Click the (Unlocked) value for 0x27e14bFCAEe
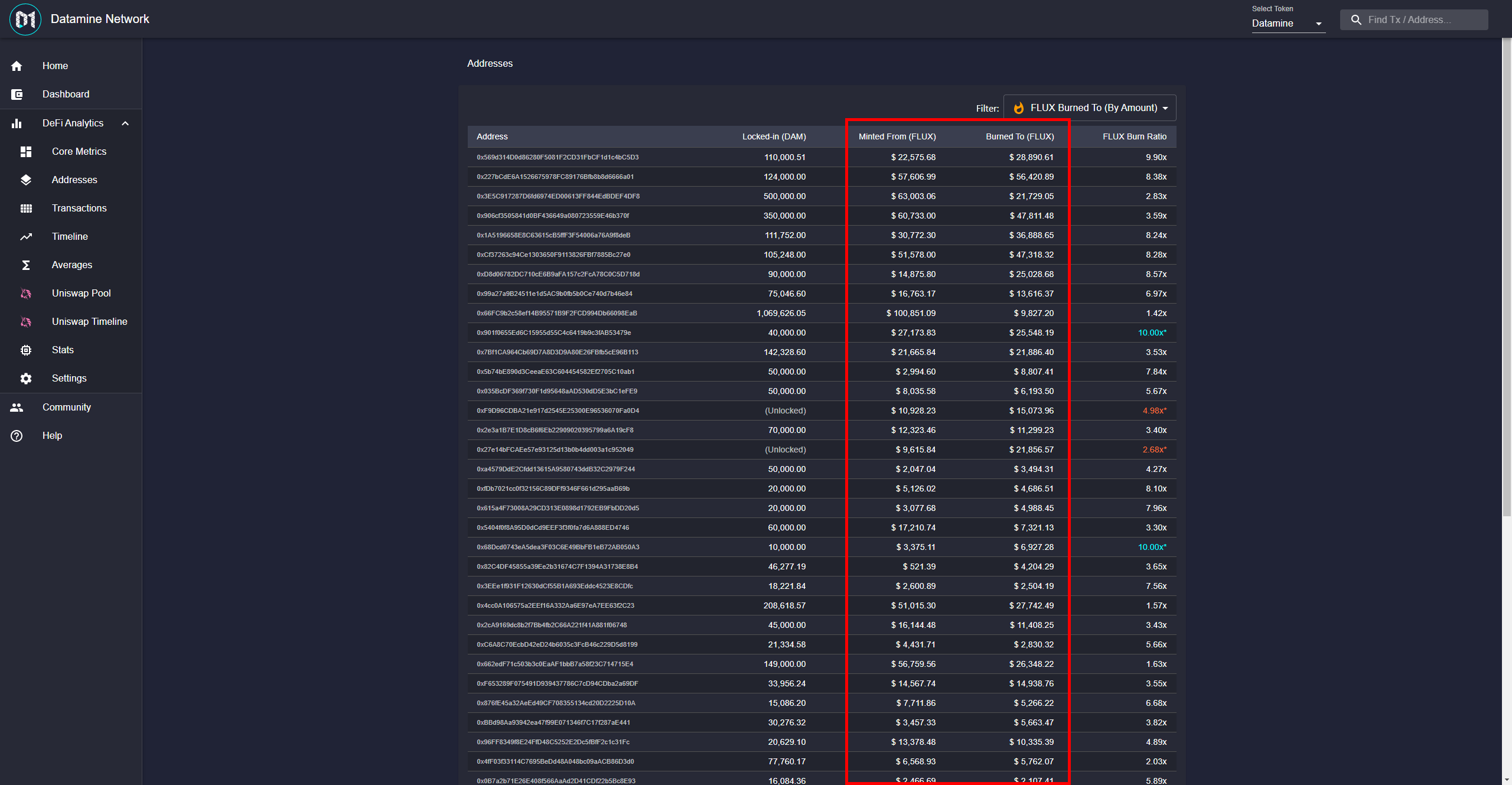Image resolution: width=1512 pixels, height=785 pixels. tap(786, 449)
